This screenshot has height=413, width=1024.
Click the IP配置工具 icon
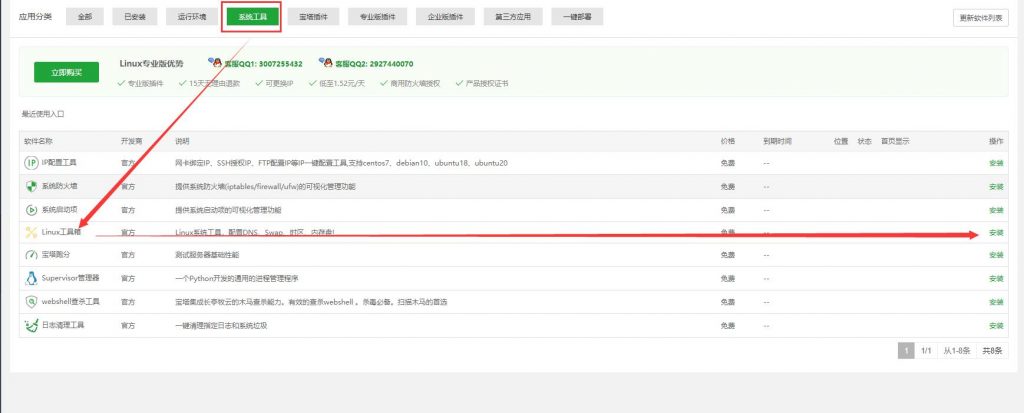[31, 163]
